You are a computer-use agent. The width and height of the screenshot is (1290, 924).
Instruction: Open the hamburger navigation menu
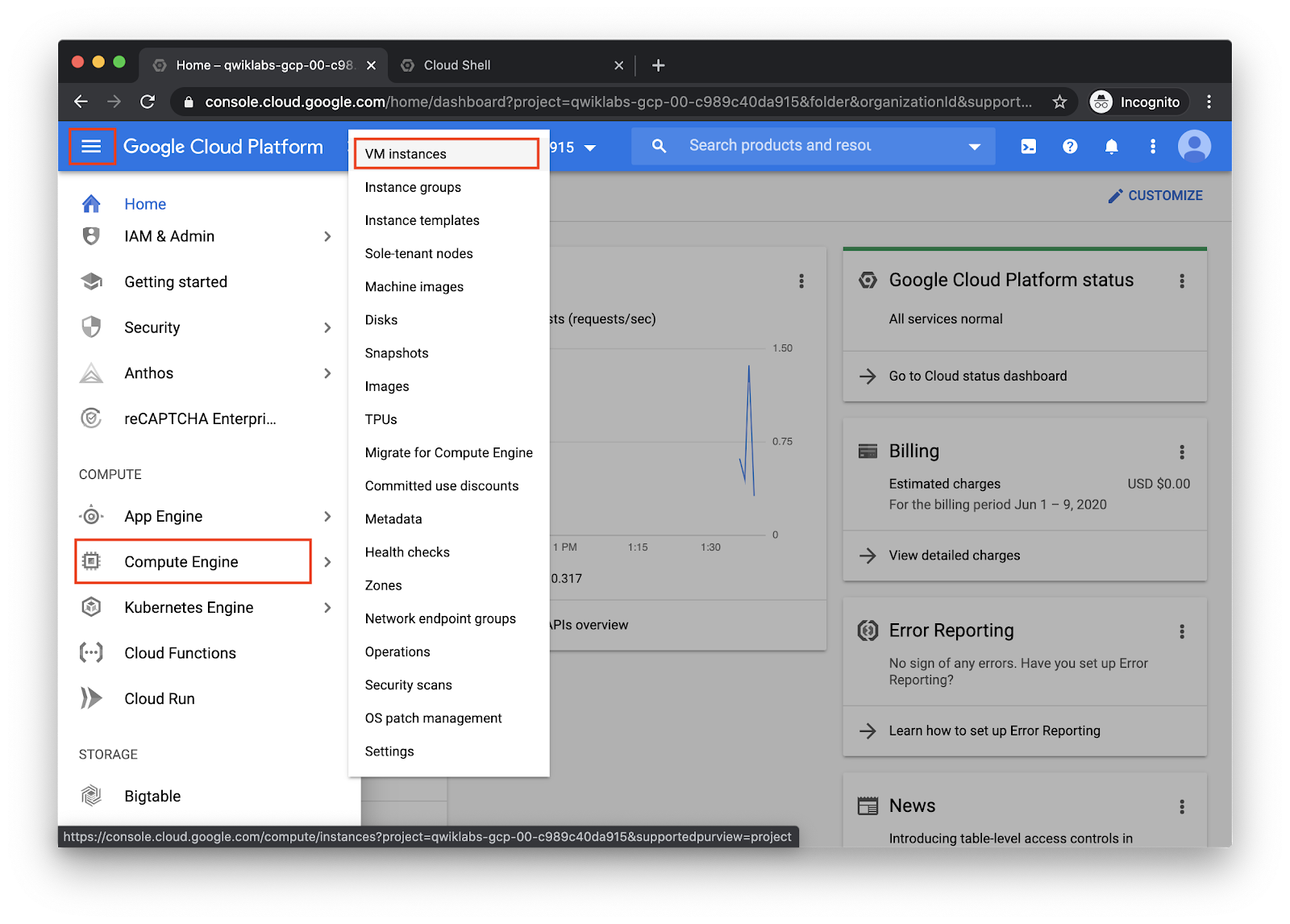(91, 146)
